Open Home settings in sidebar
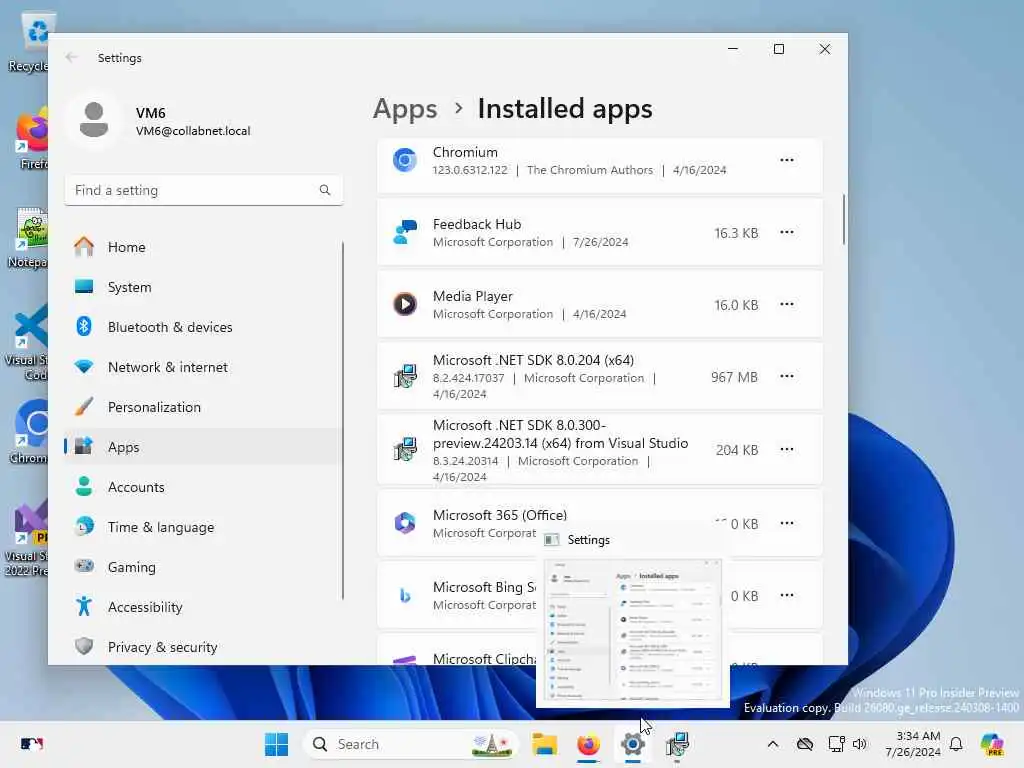This screenshot has width=1024, height=768. tap(202, 247)
